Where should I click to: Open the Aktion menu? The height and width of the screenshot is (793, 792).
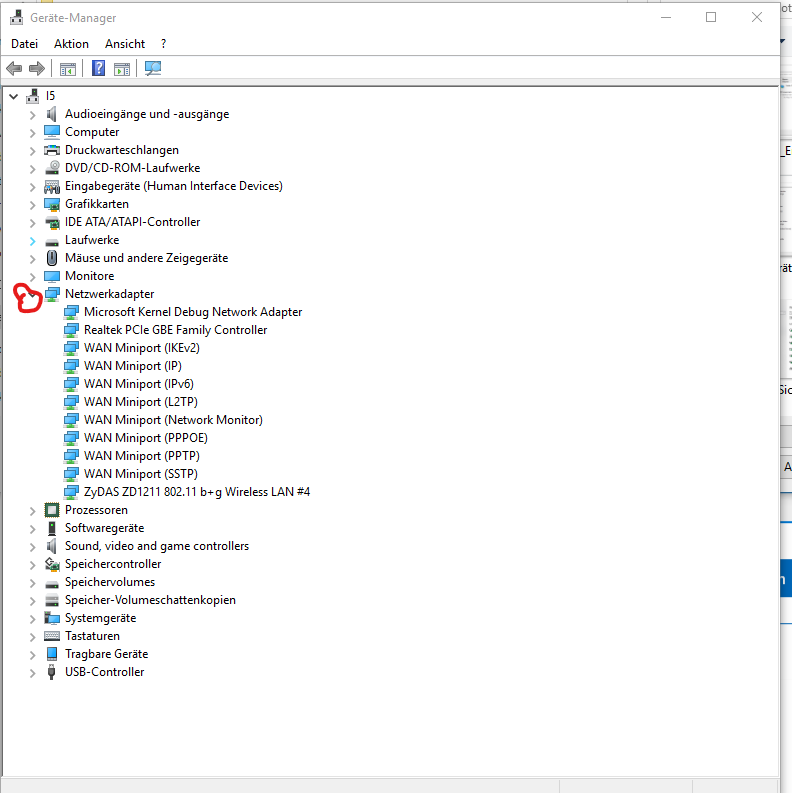[x=71, y=44]
